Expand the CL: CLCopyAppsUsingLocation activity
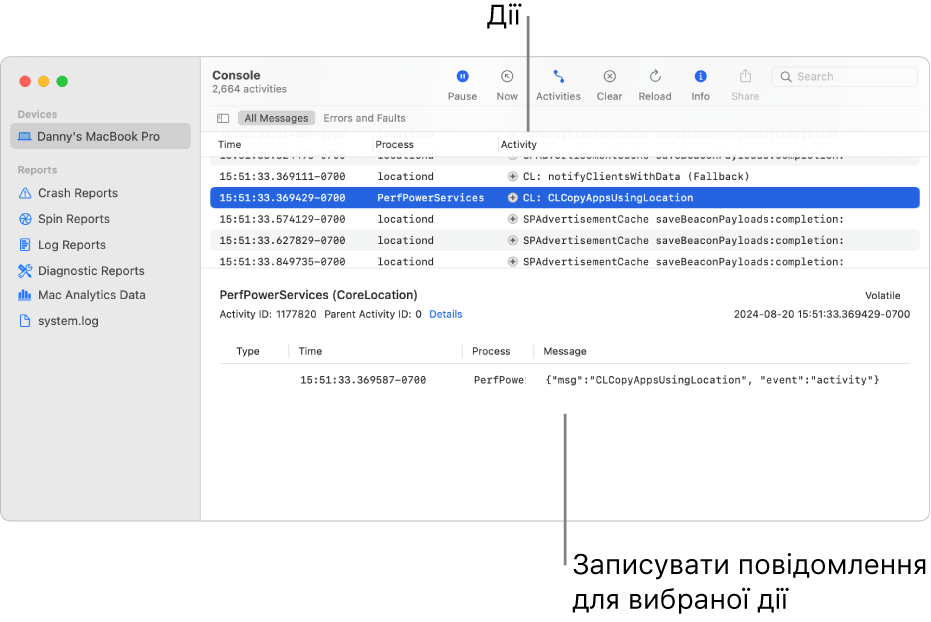Screen dimensions: 931x622 [x=512, y=198]
